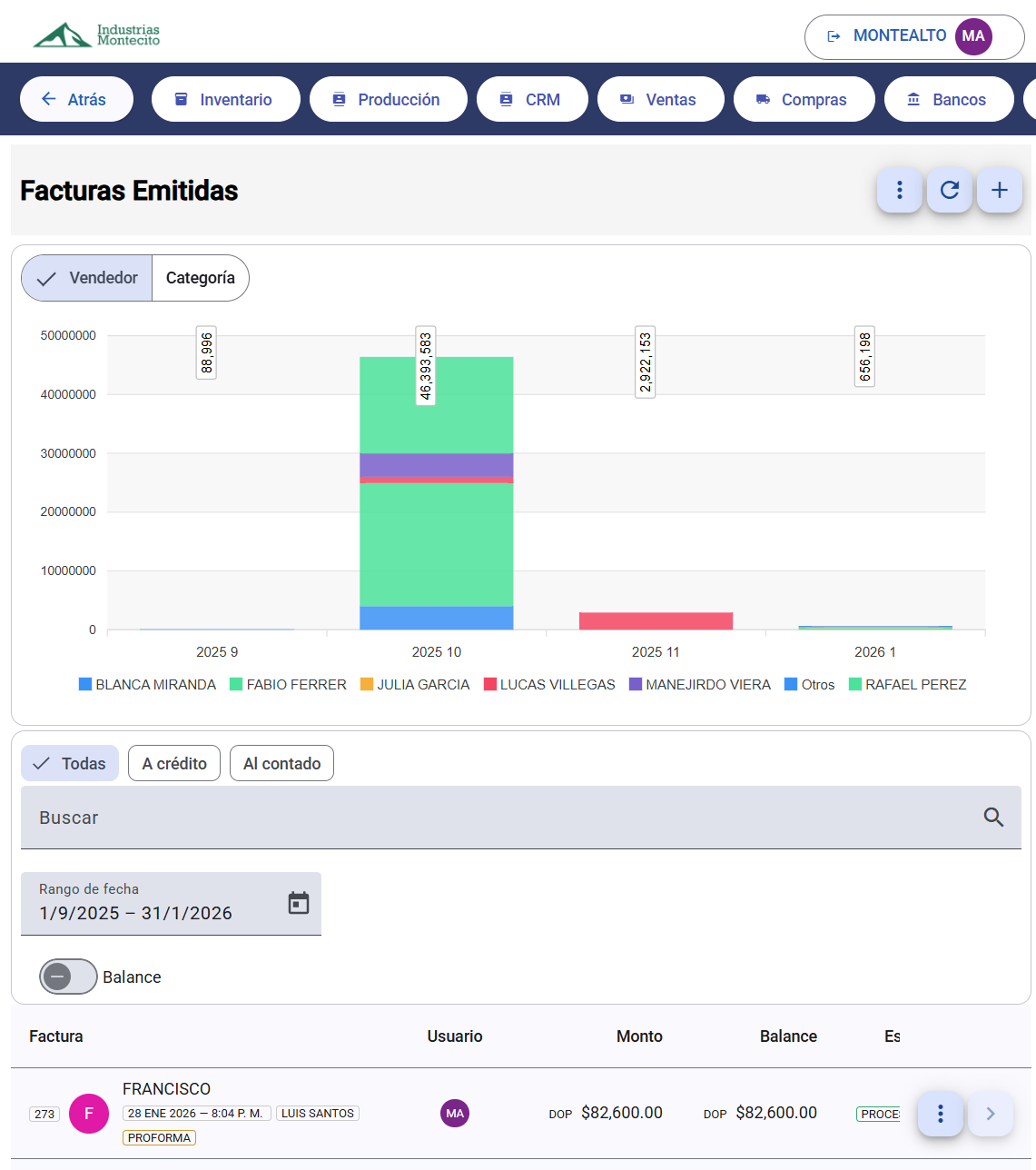Create a new invoice with the plus icon

pos(999,191)
